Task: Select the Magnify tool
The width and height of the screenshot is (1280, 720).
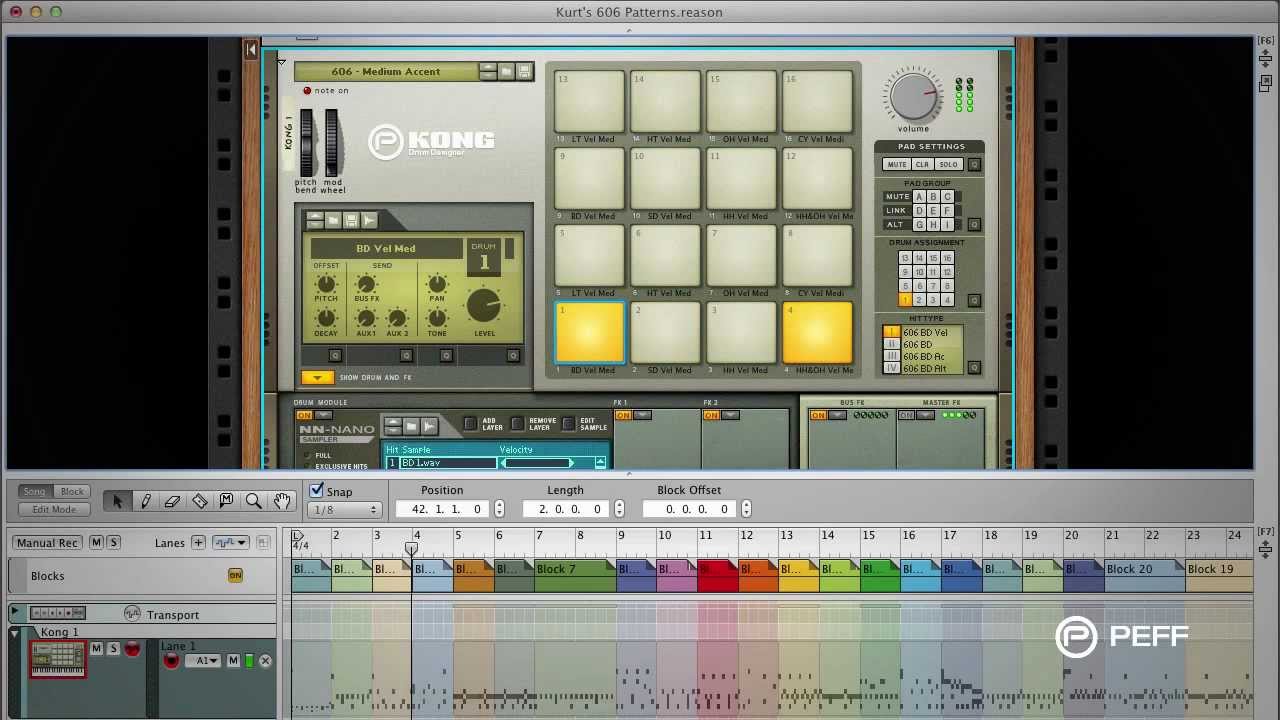Action: (254, 501)
